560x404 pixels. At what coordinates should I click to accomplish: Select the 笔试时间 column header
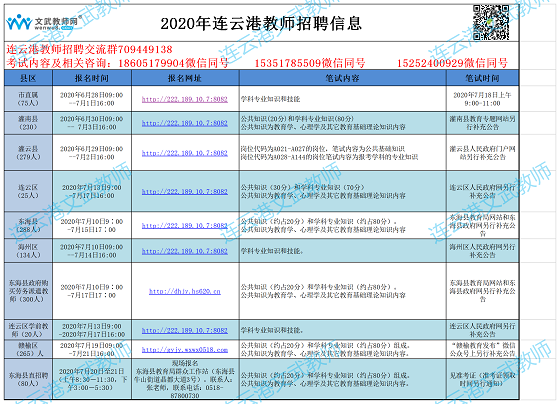pos(482,78)
